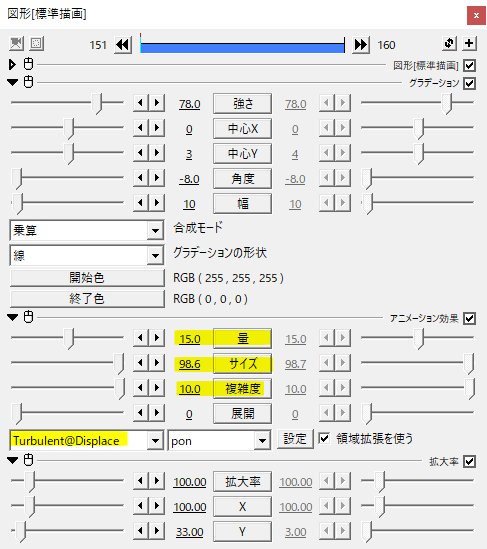Expand the collapsed 図形[標準描画] section triangle
Screen dimensions: 487x549
coord(12,64)
